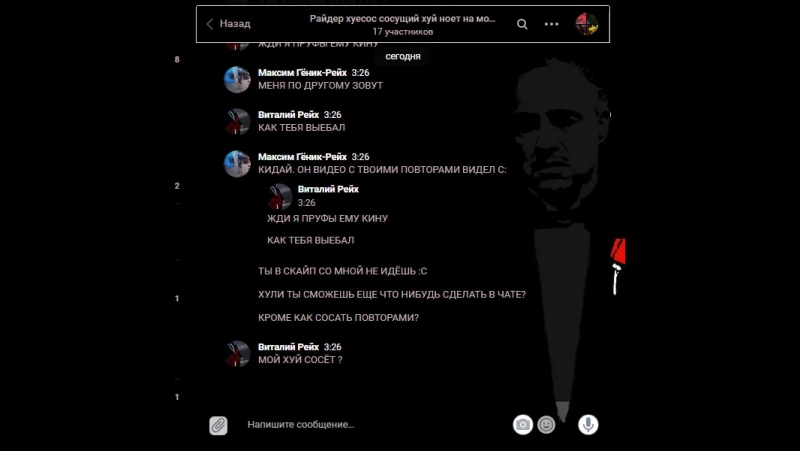Viewport: 800px width, 451px height.
Task: Click the 17 участников members count
Action: pyautogui.click(x=403, y=32)
